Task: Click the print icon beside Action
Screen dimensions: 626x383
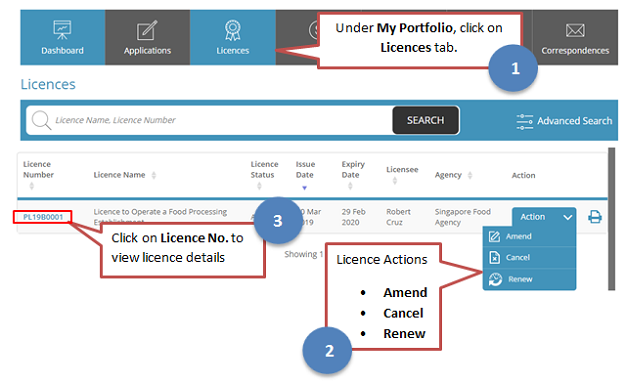Action: coord(595,217)
